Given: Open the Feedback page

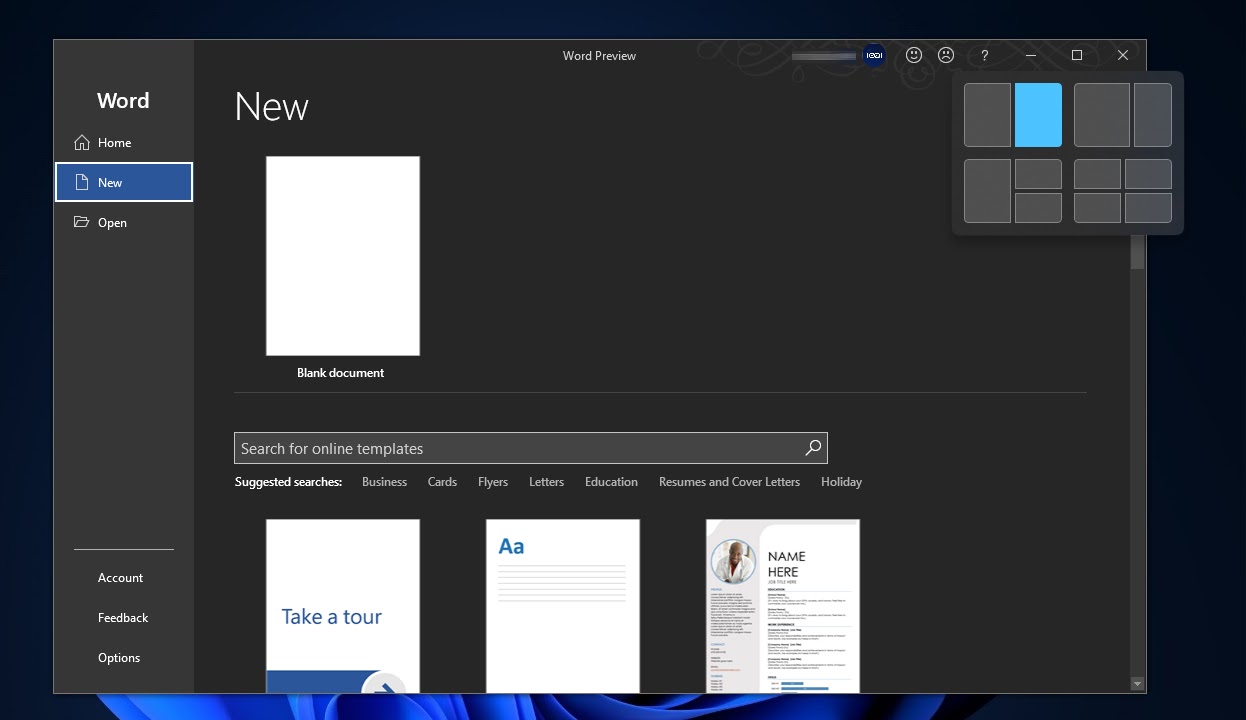Looking at the screenshot, I should [x=124, y=618].
